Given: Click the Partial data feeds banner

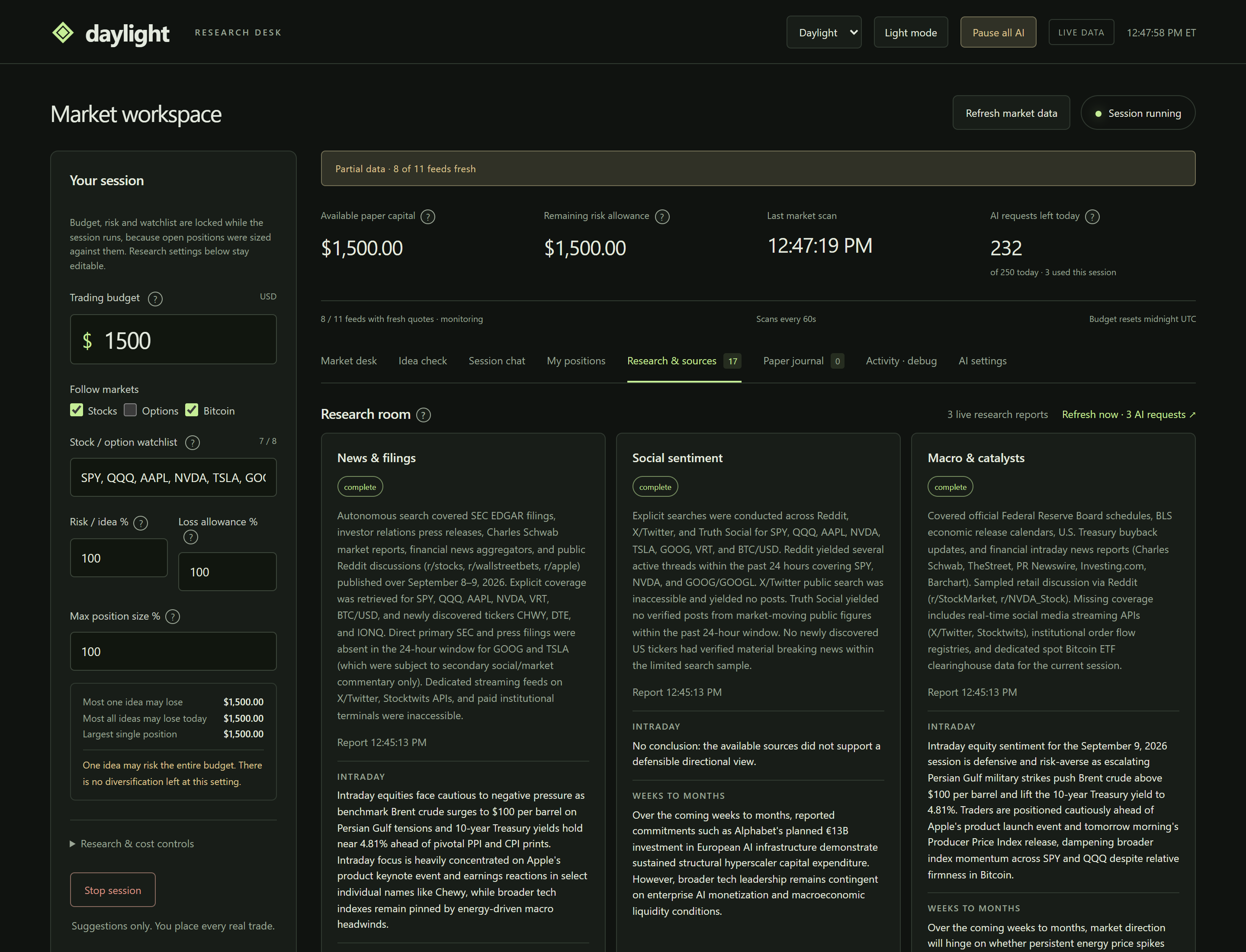Looking at the screenshot, I should (758, 168).
